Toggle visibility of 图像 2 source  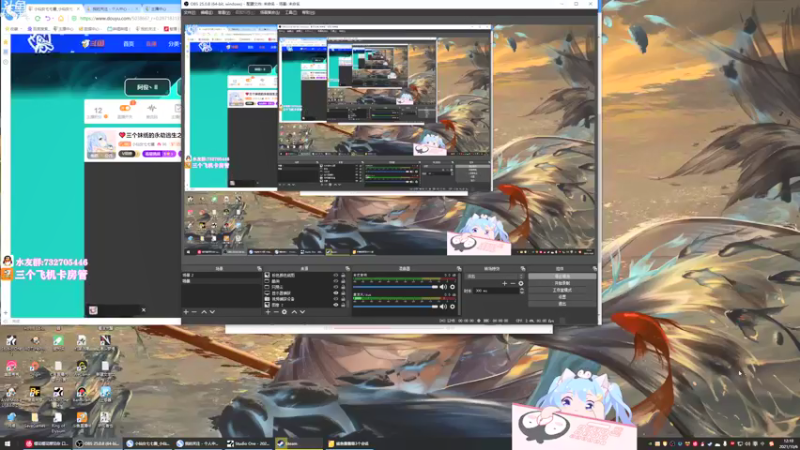336,305
